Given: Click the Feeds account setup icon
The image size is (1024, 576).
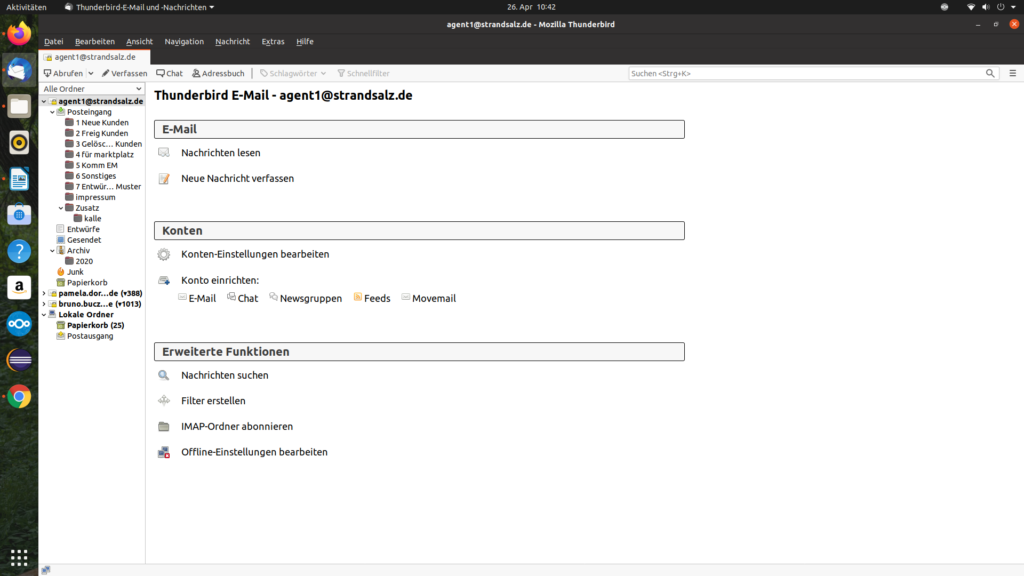Looking at the screenshot, I should (x=358, y=298).
